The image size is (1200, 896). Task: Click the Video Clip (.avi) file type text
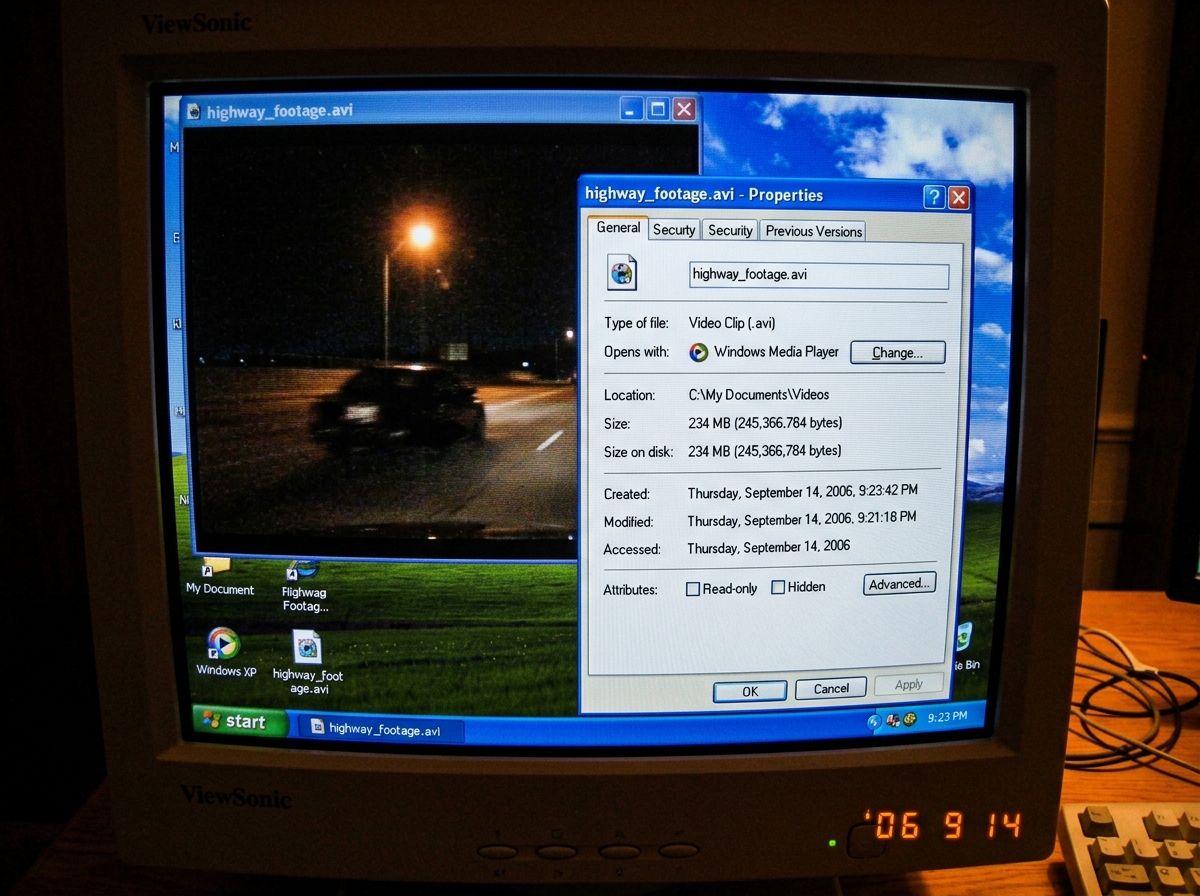tap(732, 323)
